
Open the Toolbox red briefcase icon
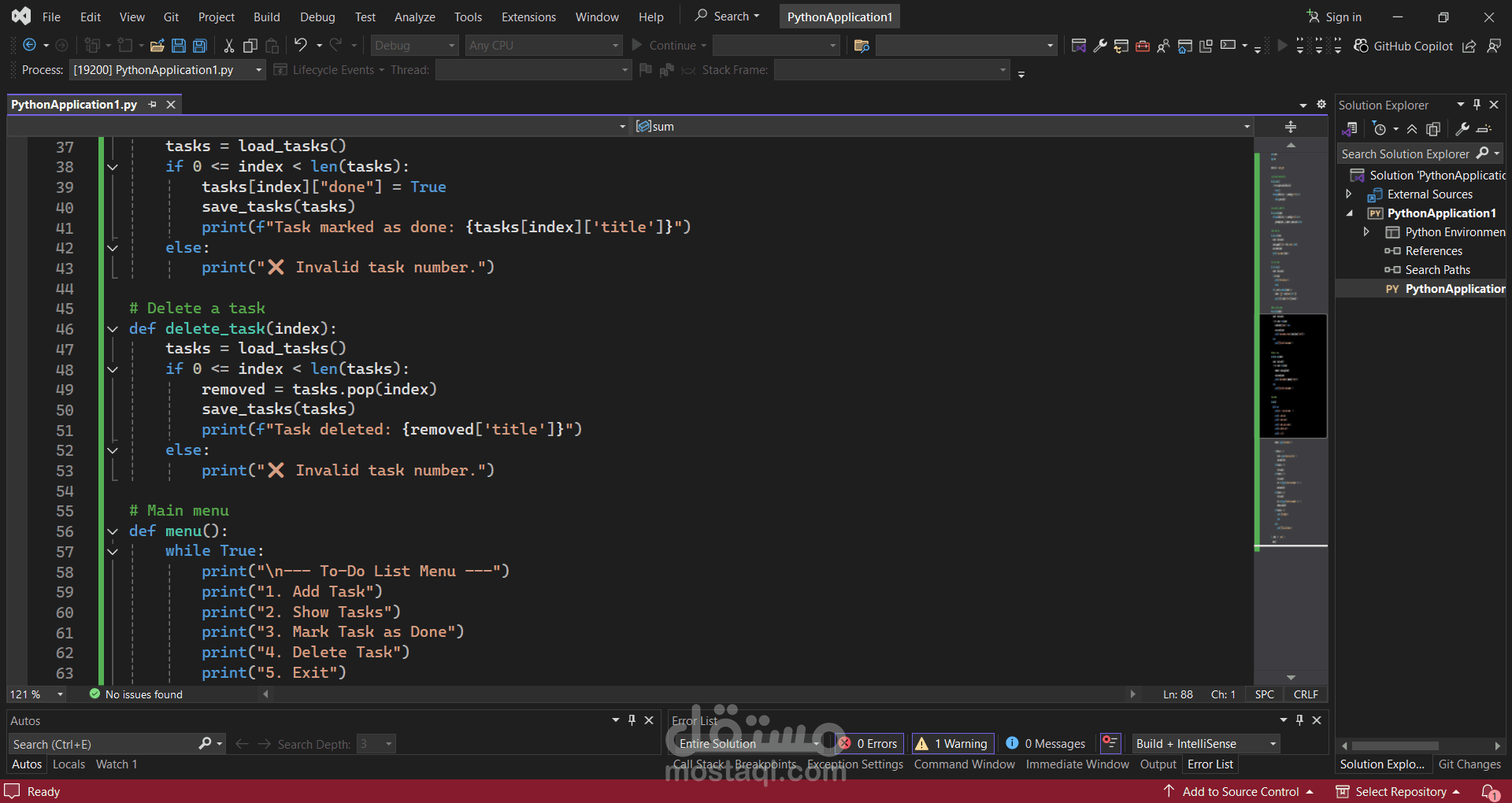click(1142, 46)
